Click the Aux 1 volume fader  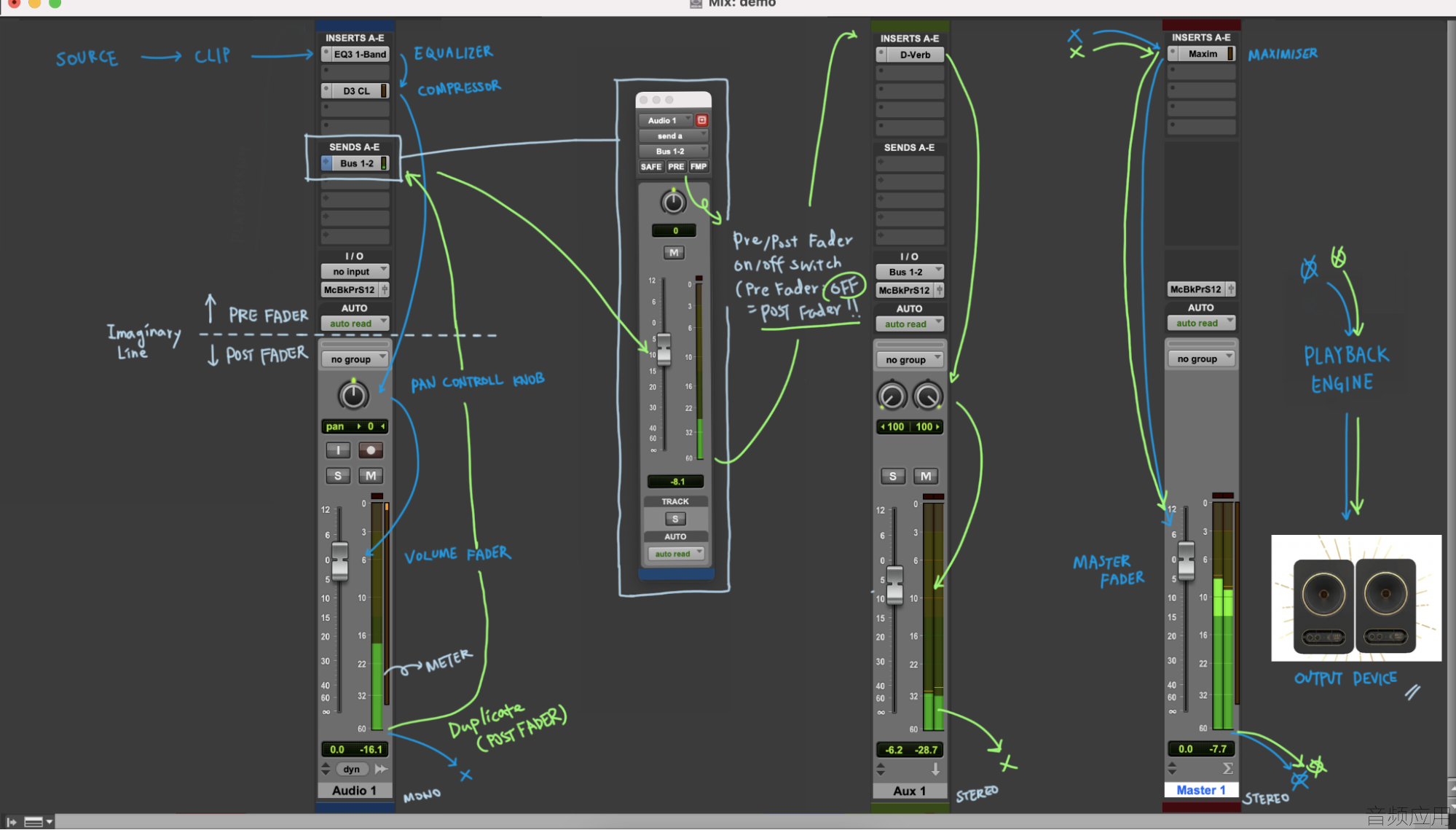894,584
